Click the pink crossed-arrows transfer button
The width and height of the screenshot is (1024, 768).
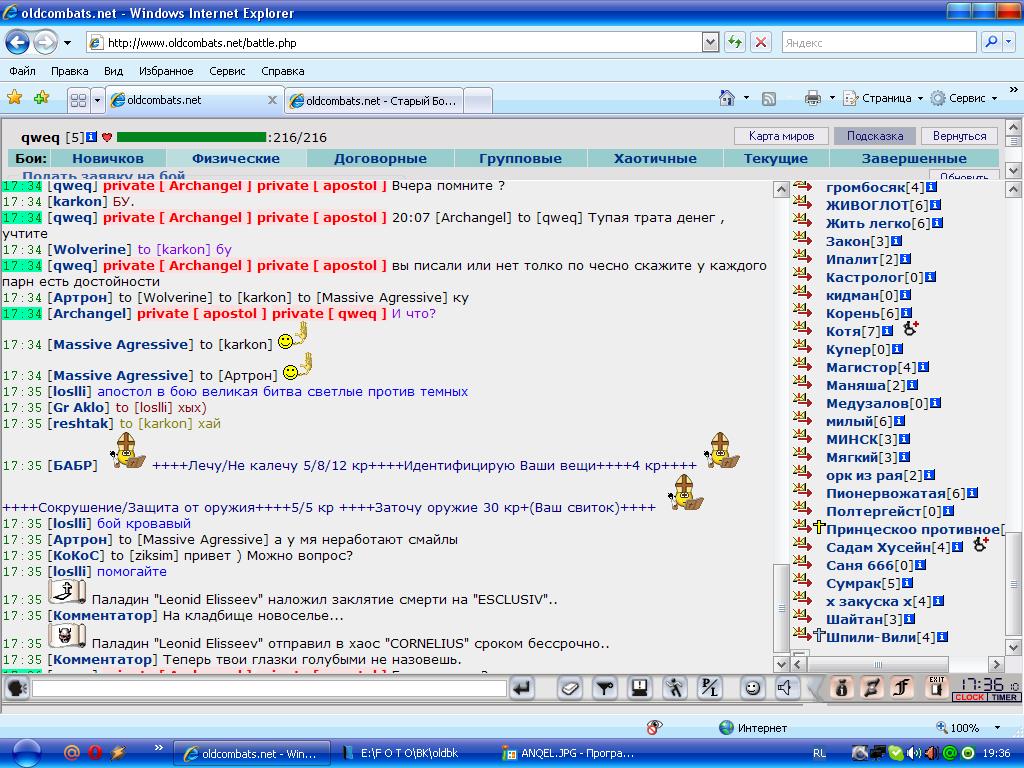(x=872, y=688)
